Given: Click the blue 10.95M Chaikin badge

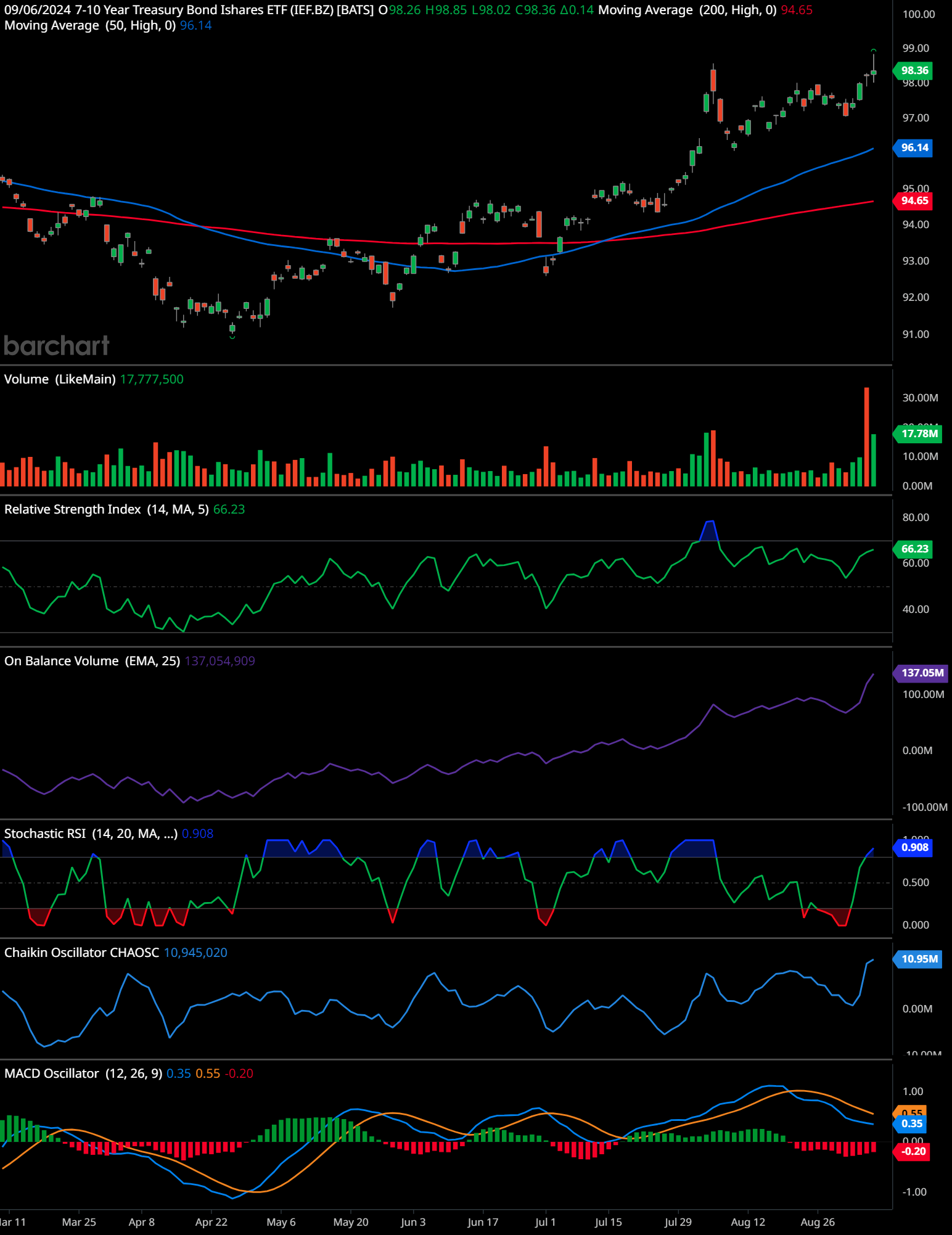Looking at the screenshot, I should [x=917, y=959].
